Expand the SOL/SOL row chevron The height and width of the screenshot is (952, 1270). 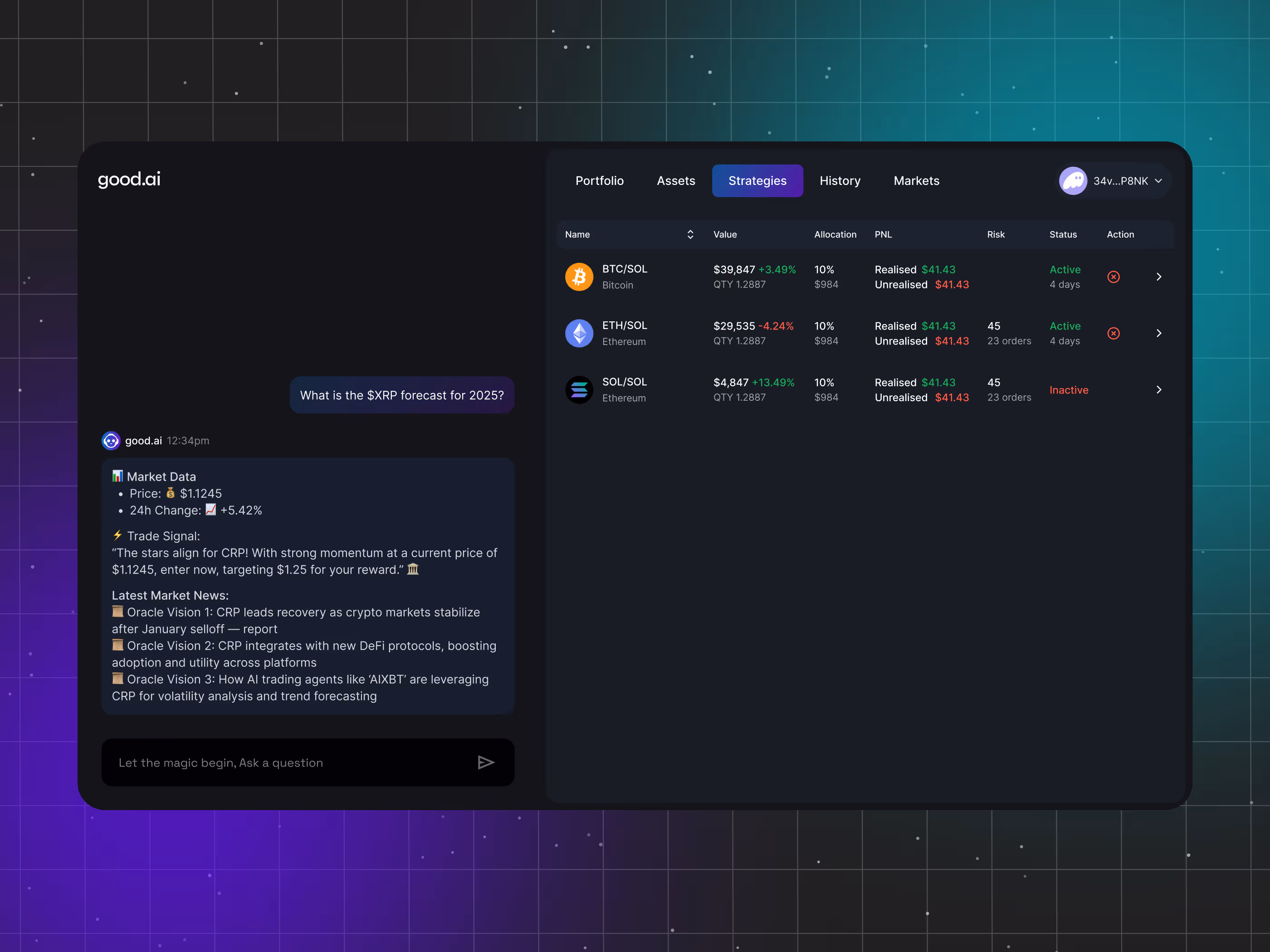[x=1158, y=389]
